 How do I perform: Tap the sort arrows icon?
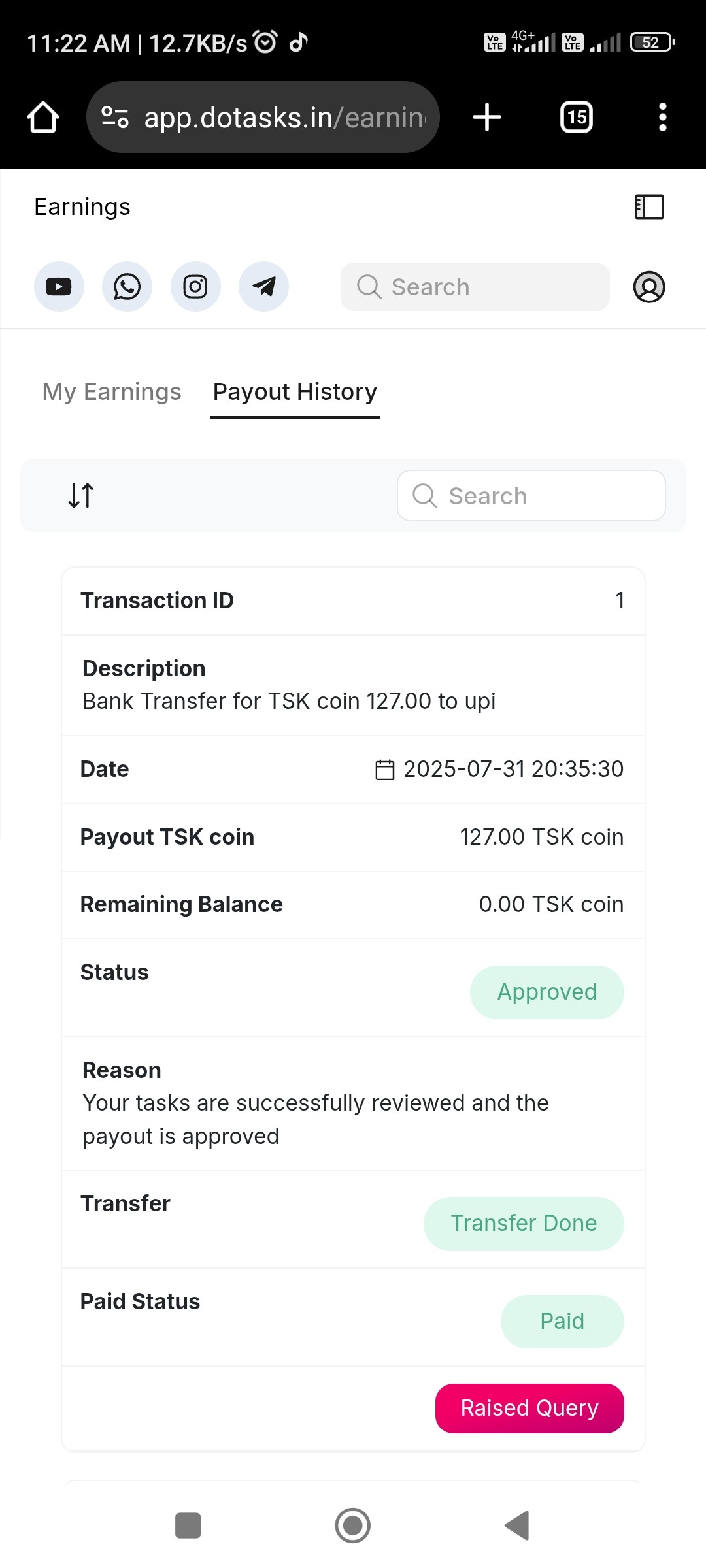(x=81, y=495)
